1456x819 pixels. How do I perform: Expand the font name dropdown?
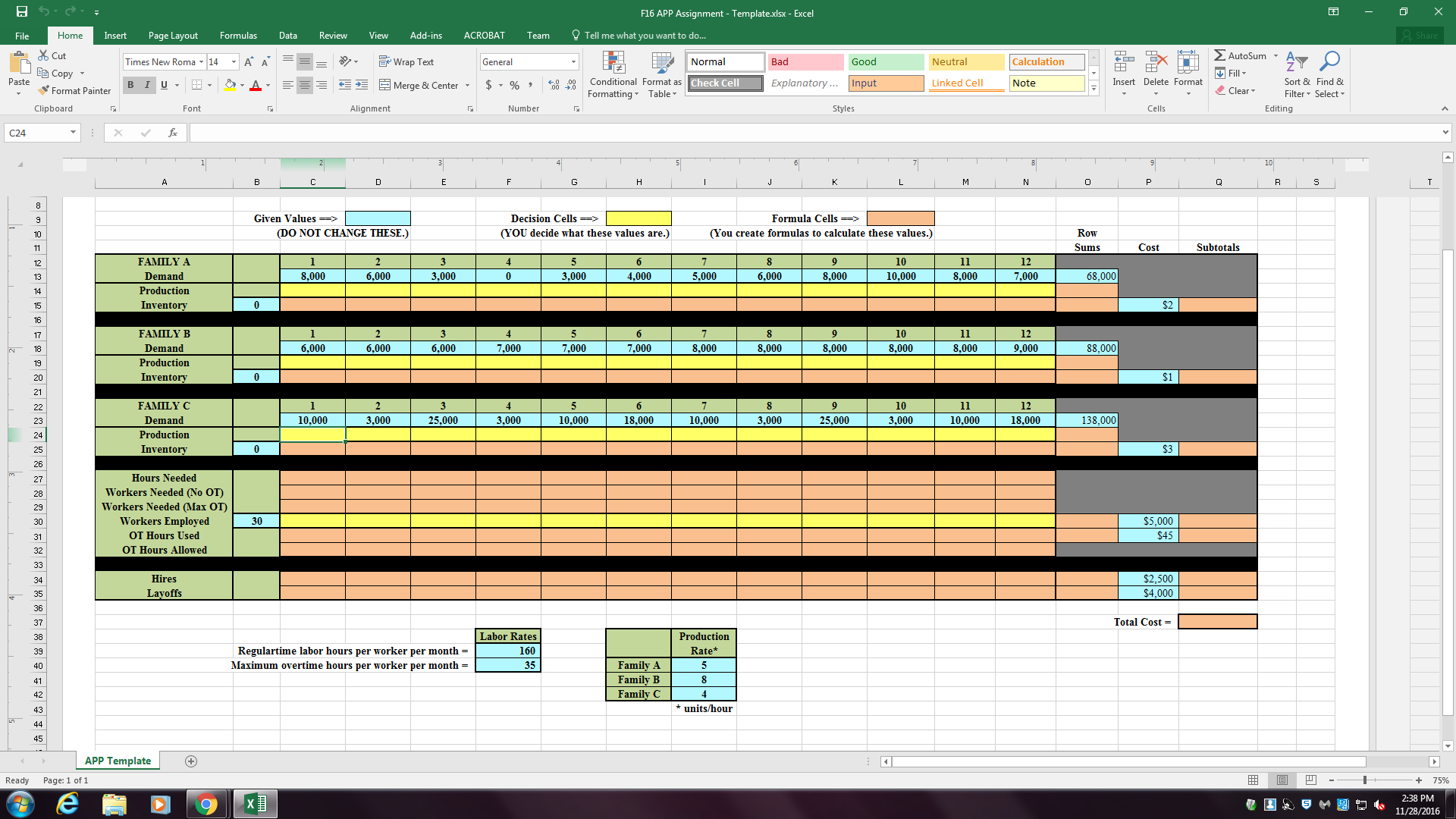coord(201,62)
